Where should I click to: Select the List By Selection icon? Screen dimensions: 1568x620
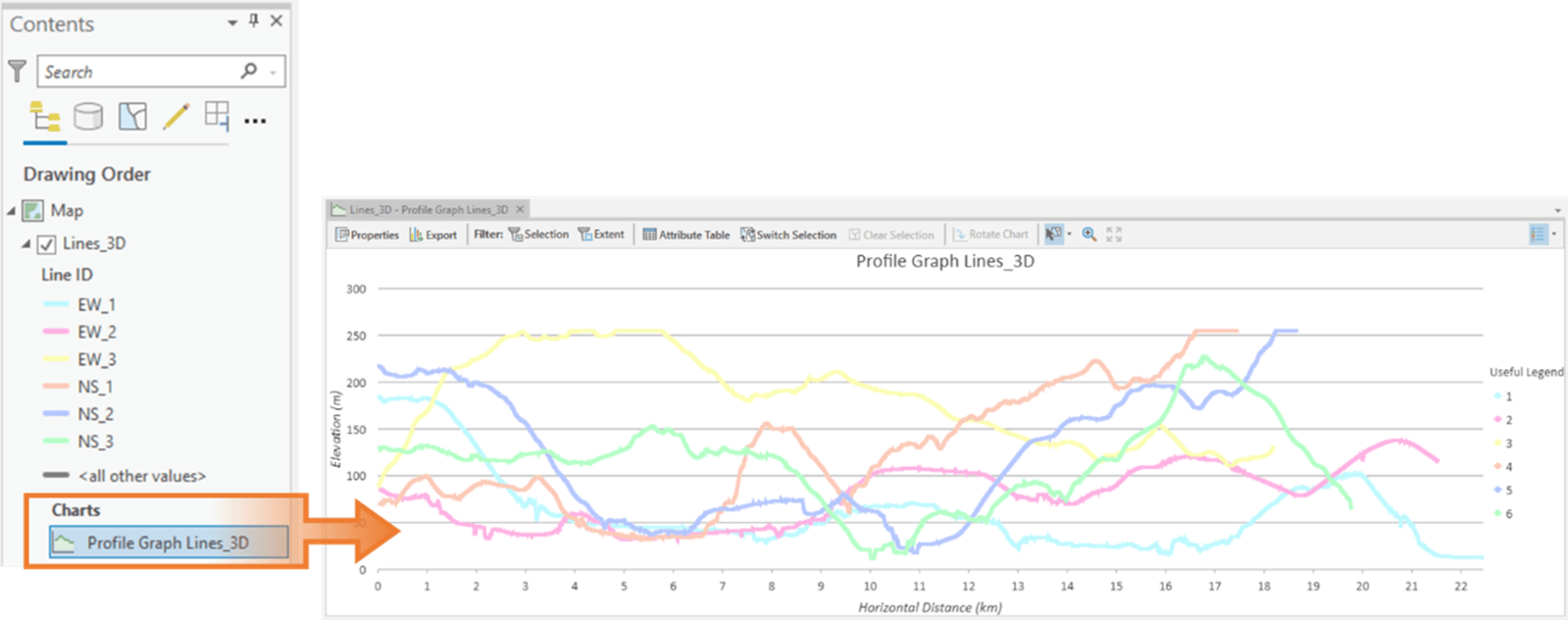pos(132,117)
